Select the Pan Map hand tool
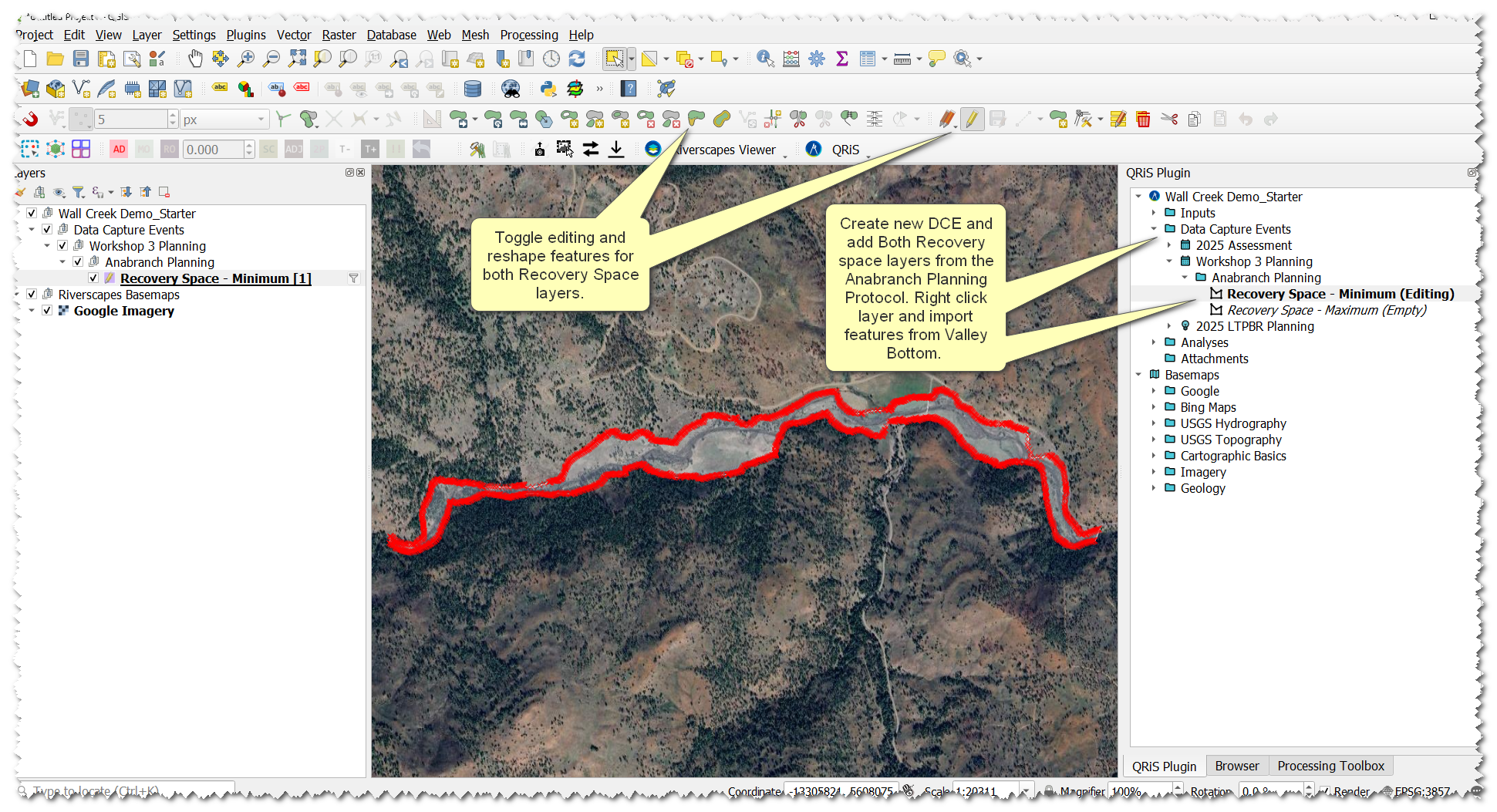The image size is (1497, 812). click(x=195, y=59)
